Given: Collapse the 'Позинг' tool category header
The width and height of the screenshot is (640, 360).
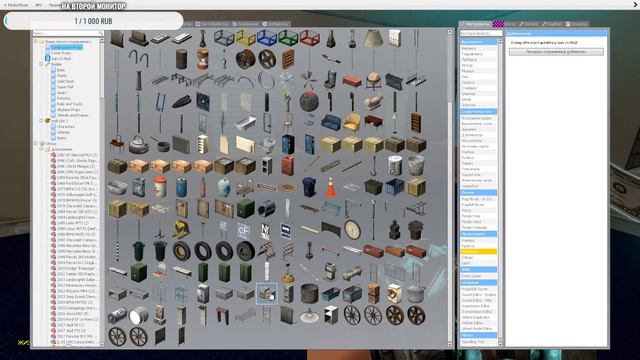Looking at the screenshot, I should [x=478, y=192].
